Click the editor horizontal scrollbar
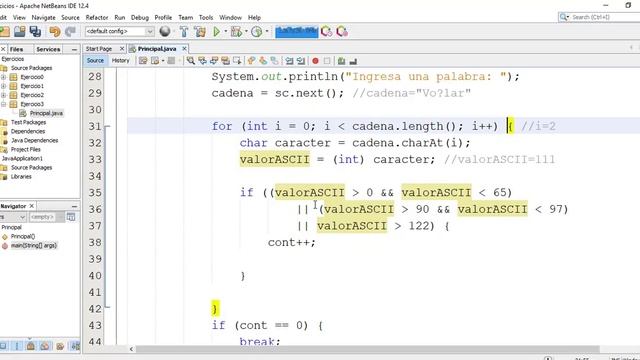The image size is (640, 360). coord(367,349)
